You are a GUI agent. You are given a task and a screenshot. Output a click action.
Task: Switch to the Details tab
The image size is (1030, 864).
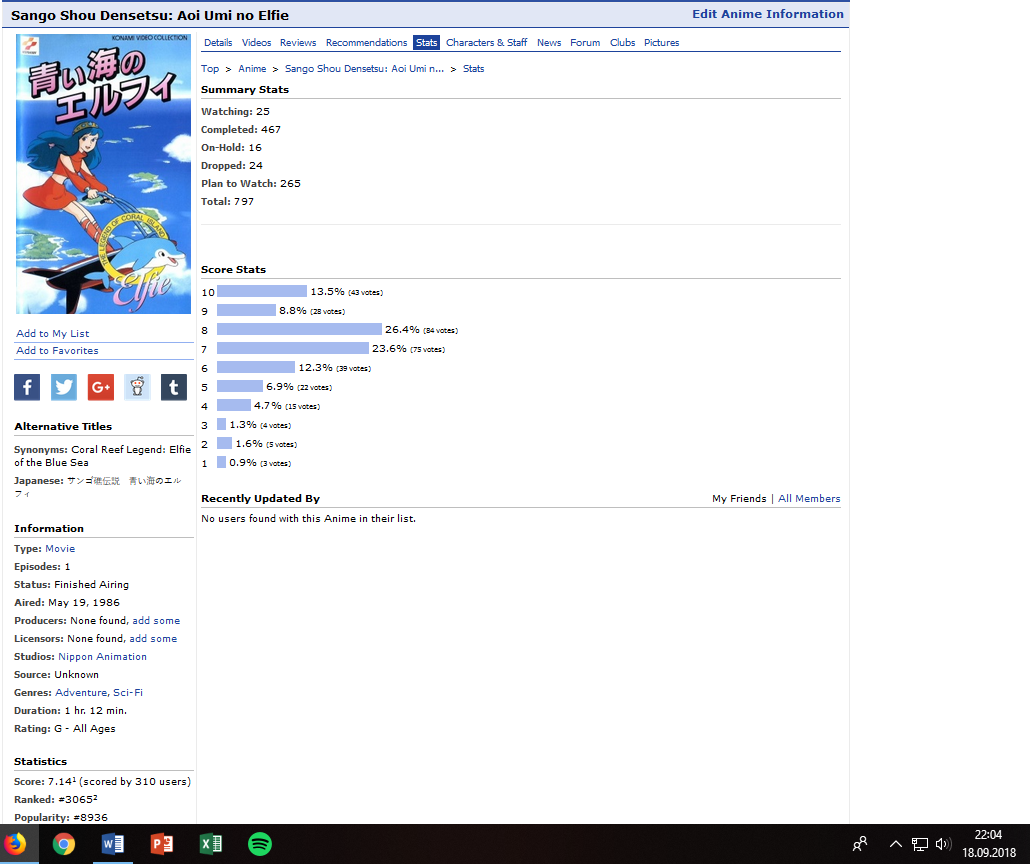218,43
